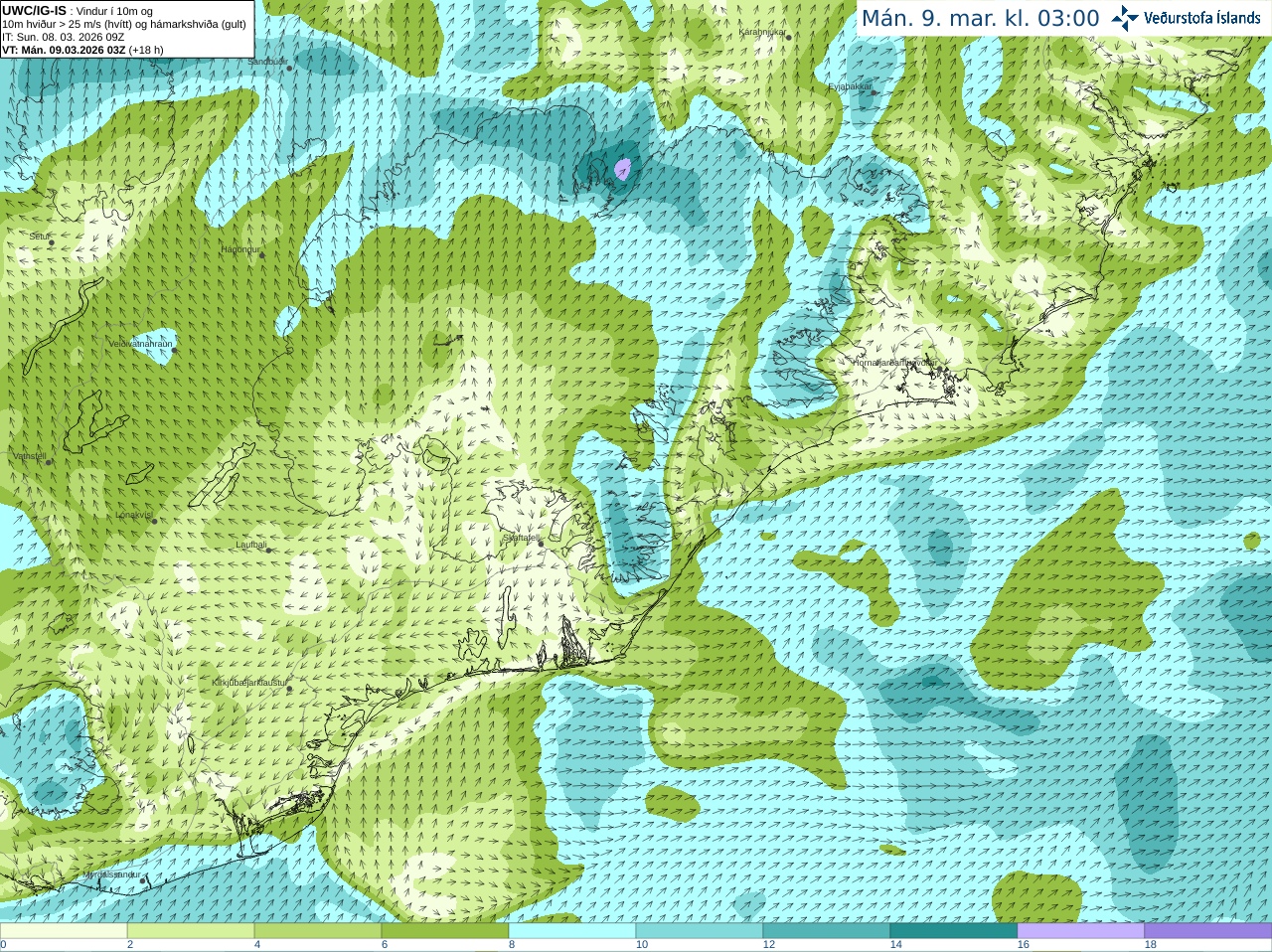
Task: Click the 'UWC/IG-IS' model title text
Action: pos(34,11)
